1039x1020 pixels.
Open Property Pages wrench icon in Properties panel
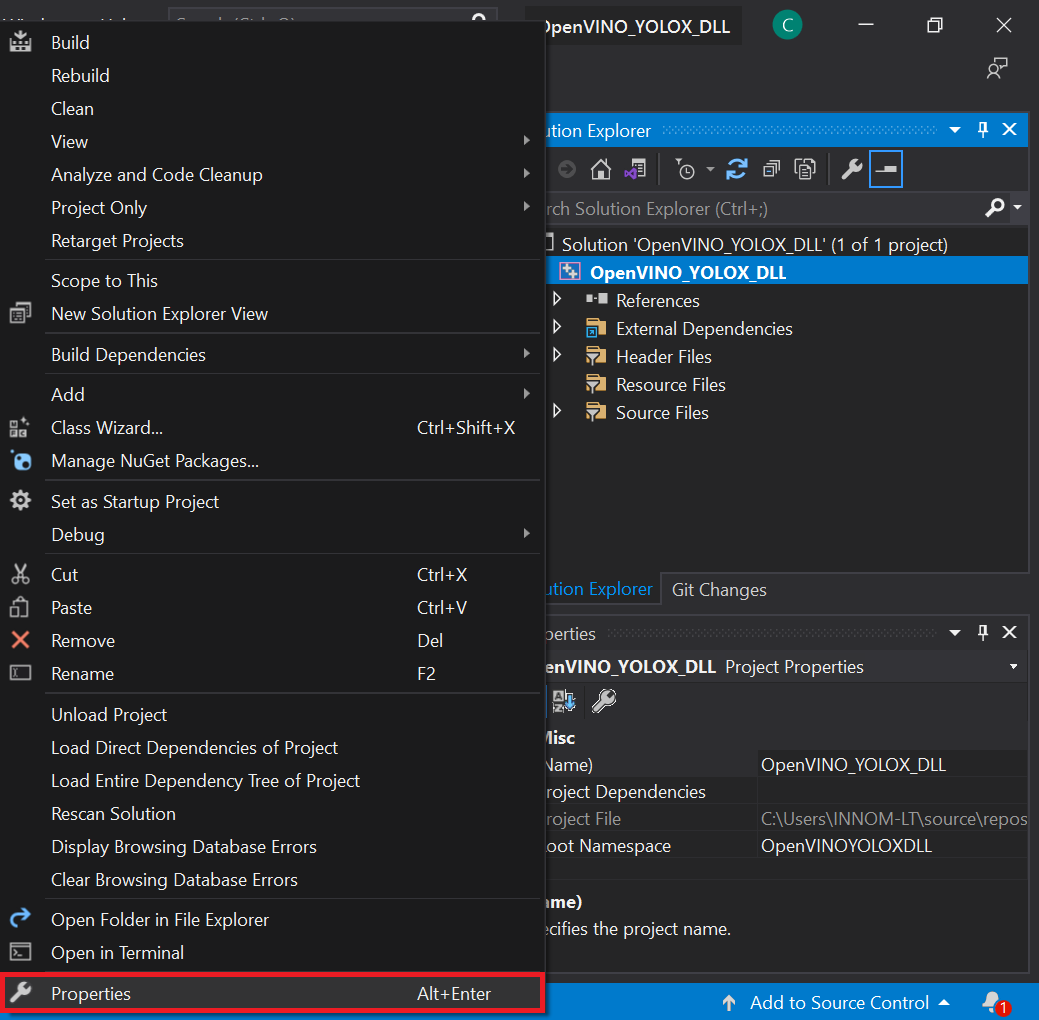coord(603,701)
